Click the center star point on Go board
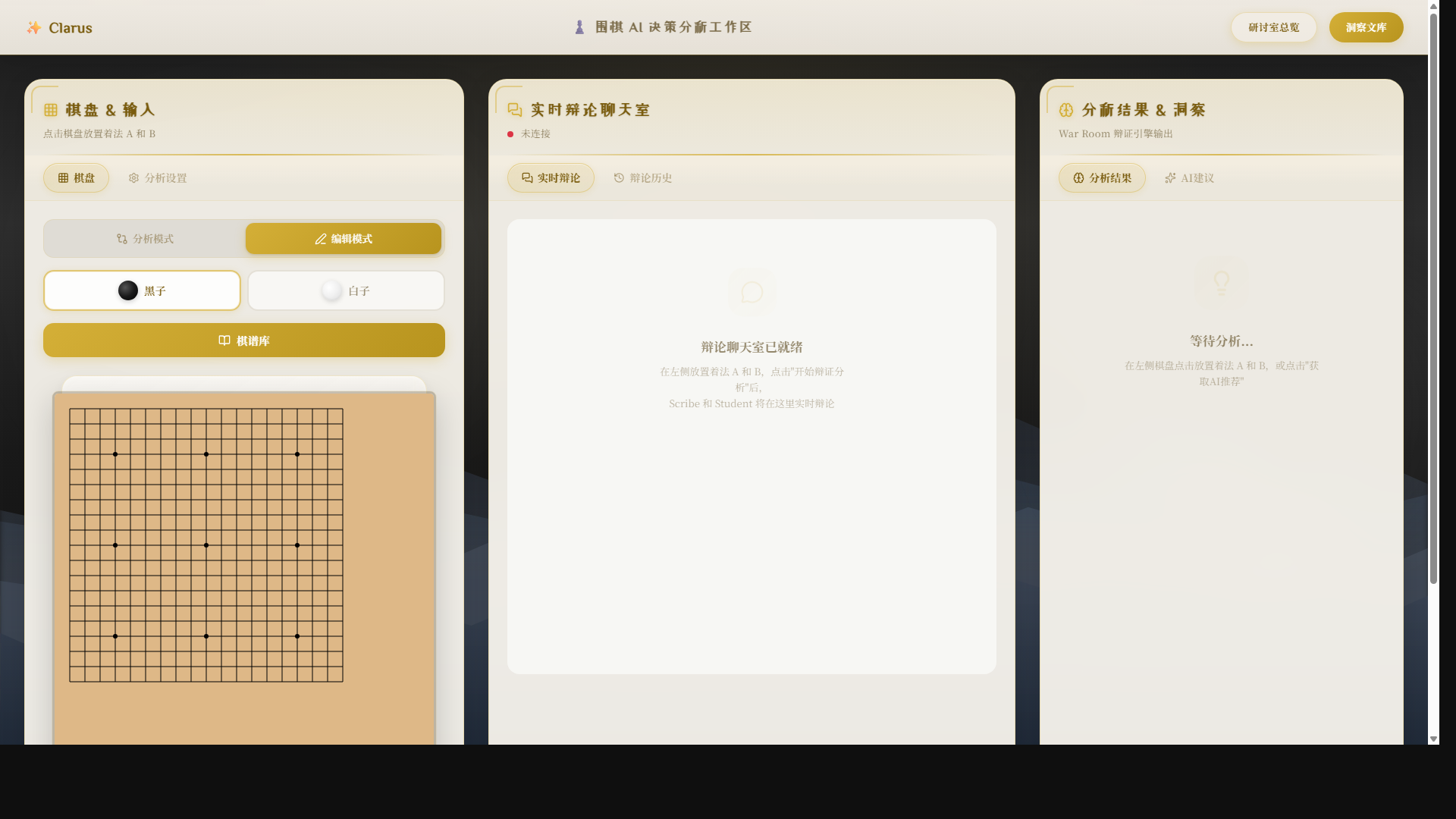 click(x=206, y=545)
